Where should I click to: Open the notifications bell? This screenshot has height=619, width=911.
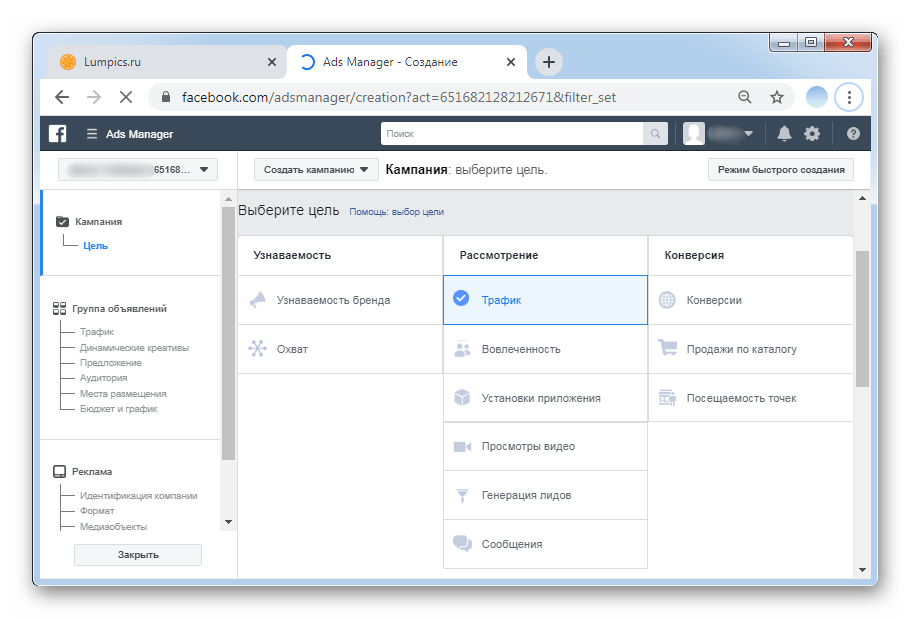tap(784, 134)
